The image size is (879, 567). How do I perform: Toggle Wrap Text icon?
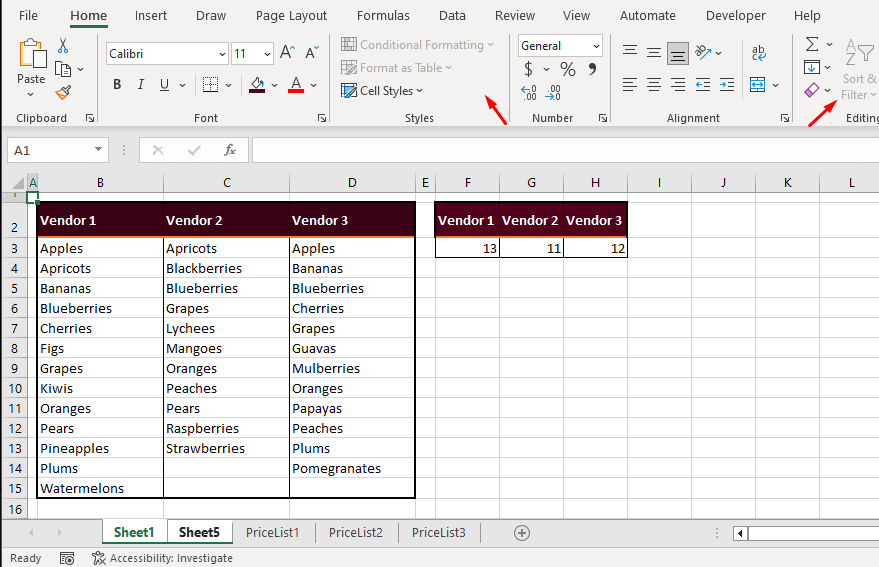tap(758, 53)
